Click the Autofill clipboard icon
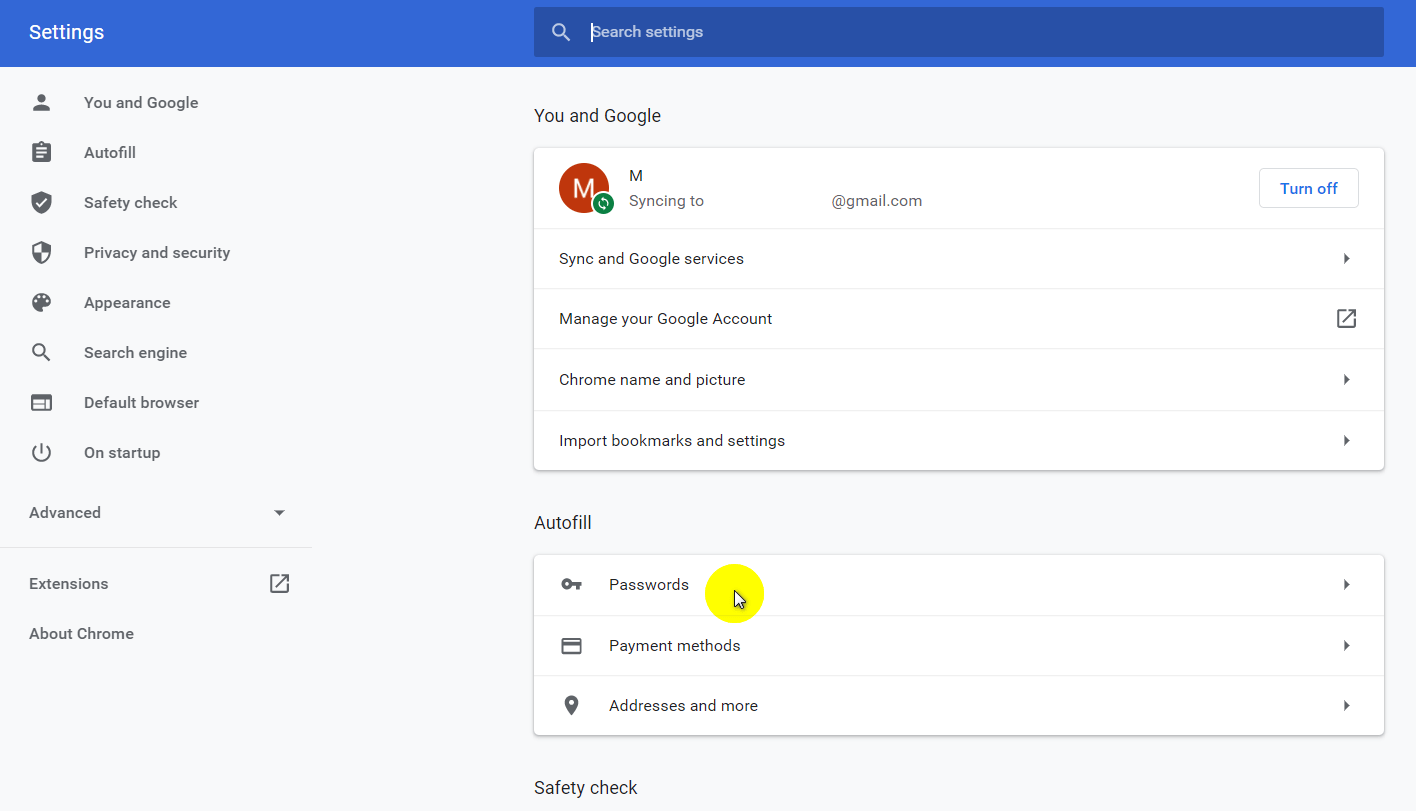The image size is (1416, 811). (41, 152)
